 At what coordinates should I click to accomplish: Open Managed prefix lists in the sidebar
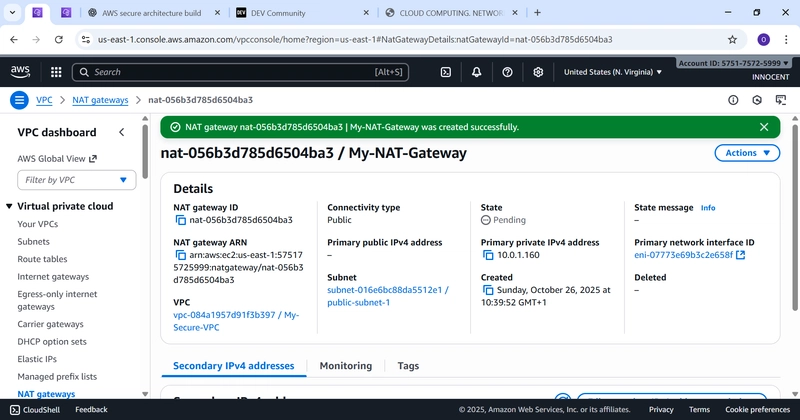click(57, 377)
